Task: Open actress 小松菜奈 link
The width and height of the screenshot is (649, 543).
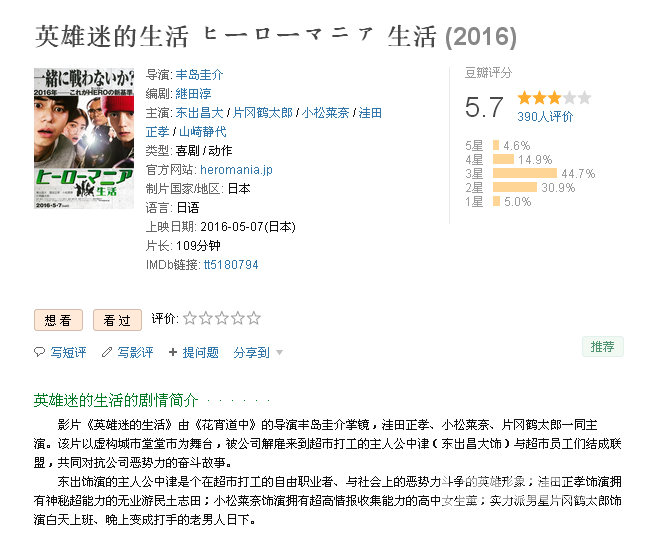Action: click(325, 113)
